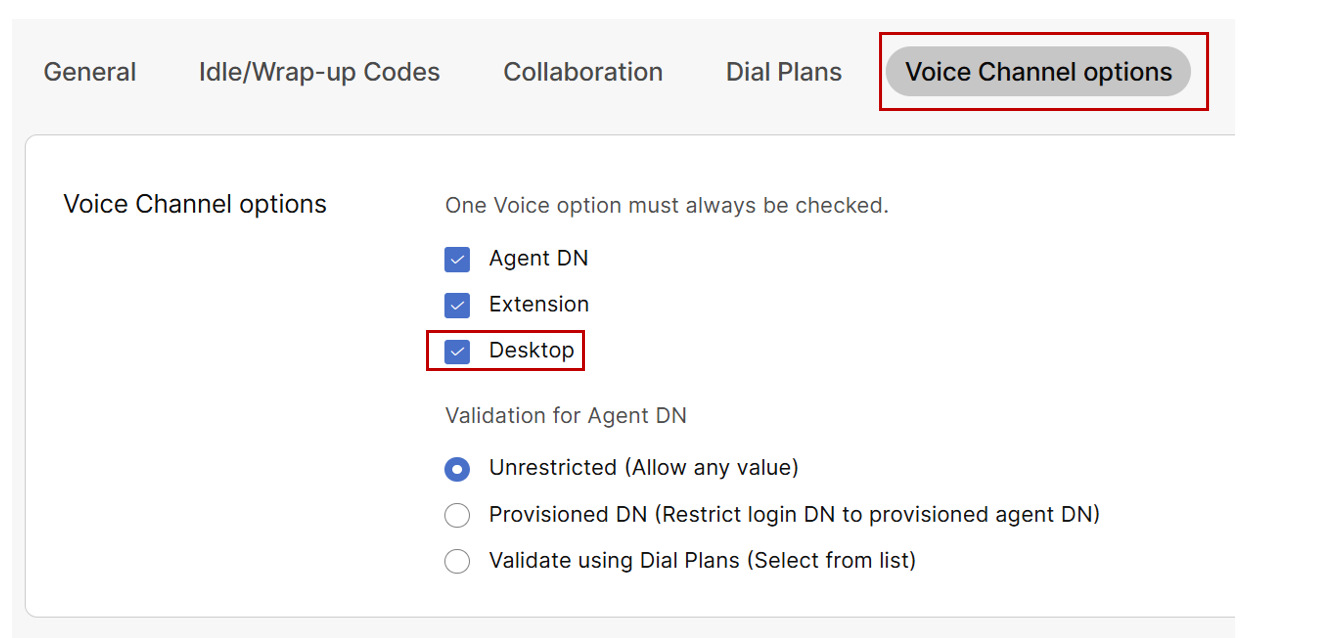1336x638 pixels.
Task: Click the "Voice Channel options" section heading
Action: click(x=195, y=204)
